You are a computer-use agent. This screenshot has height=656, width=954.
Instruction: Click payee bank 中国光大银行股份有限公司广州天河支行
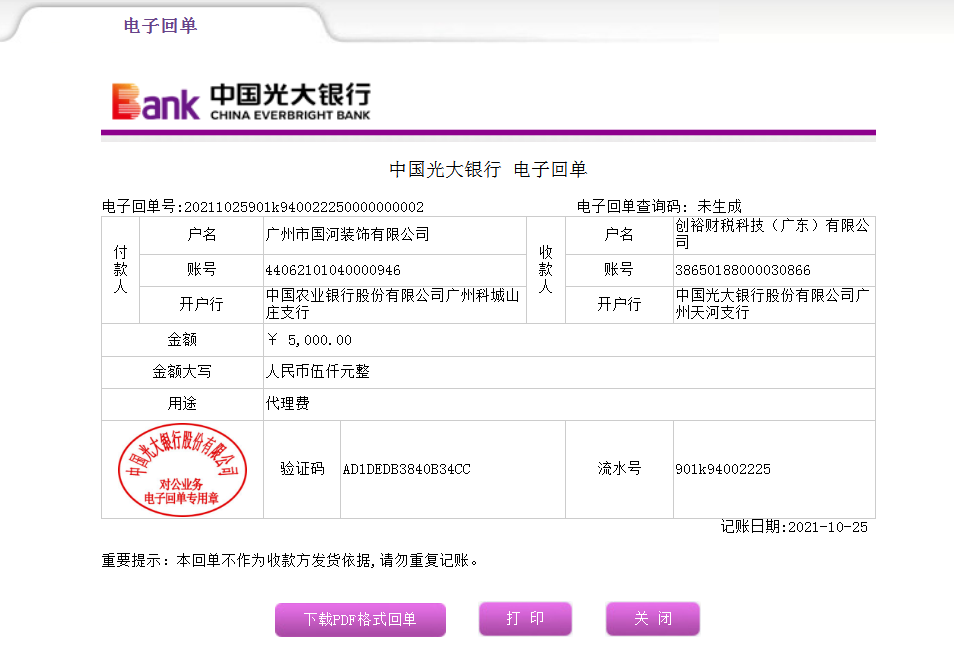tap(772, 304)
